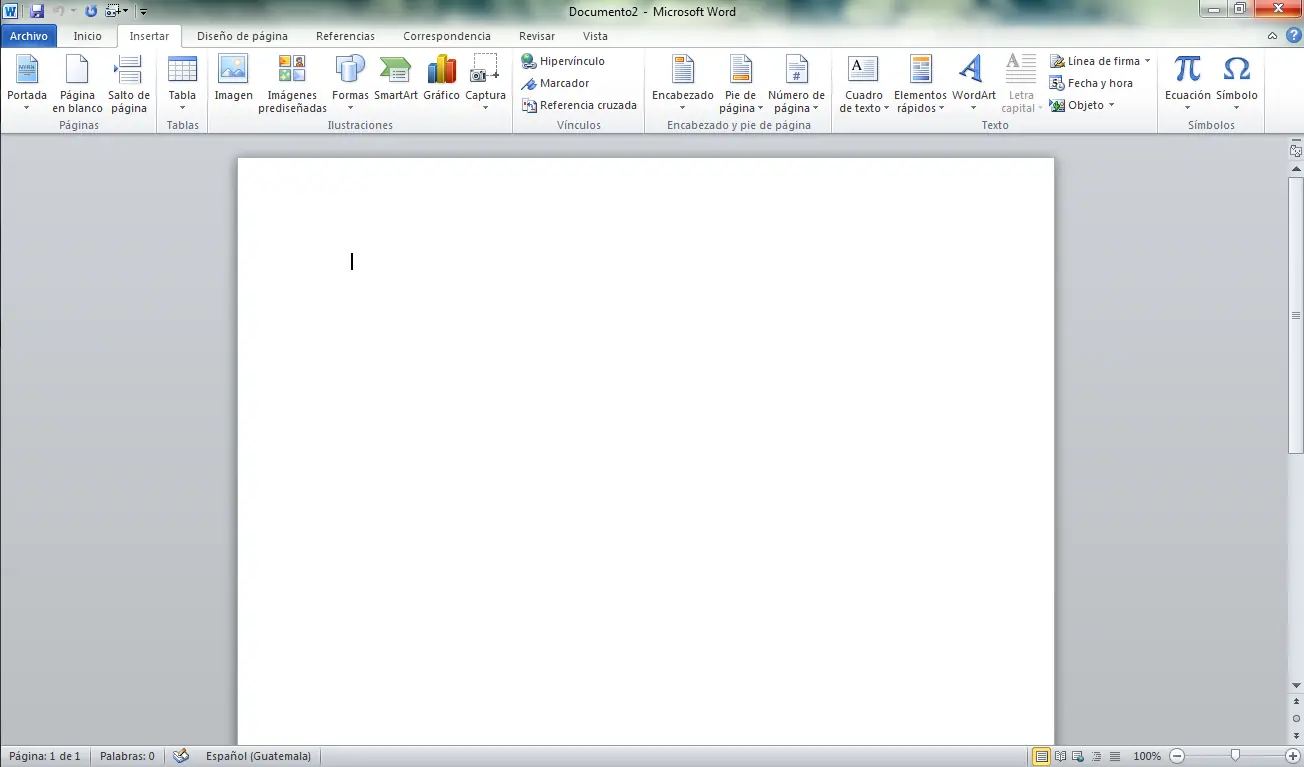The image size is (1304, 767).
Task: Switch to the Vista tab
Action: 595,36
